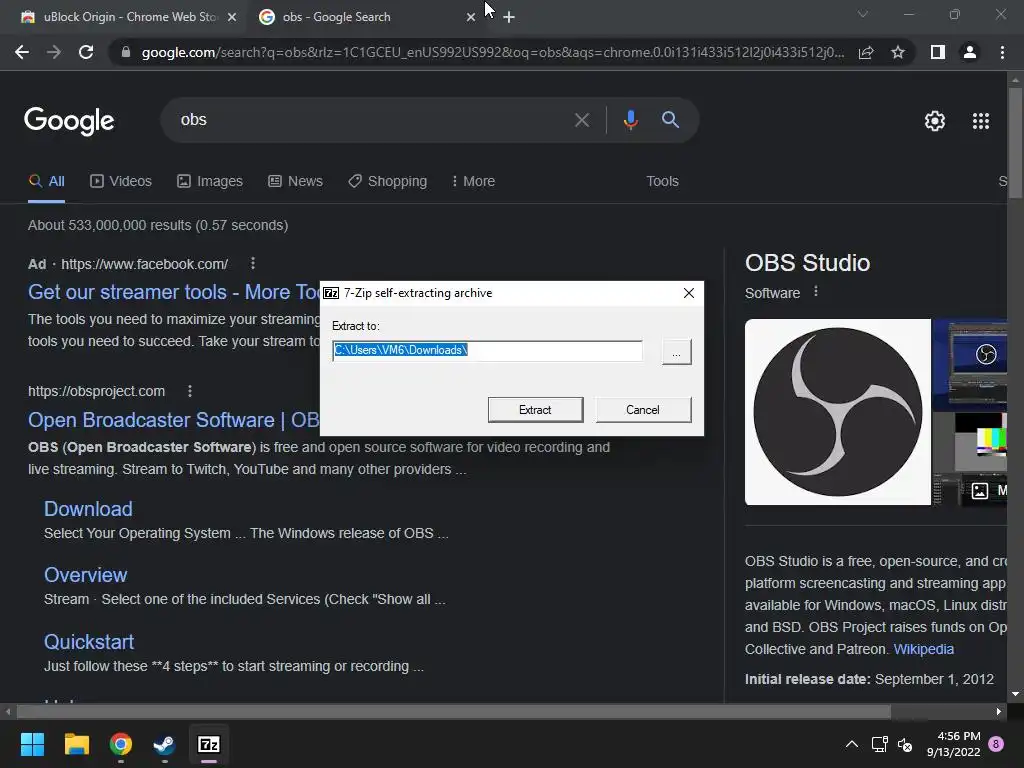
Task: Click the vertical page scrollbar
Action: tap(1015, 142)
